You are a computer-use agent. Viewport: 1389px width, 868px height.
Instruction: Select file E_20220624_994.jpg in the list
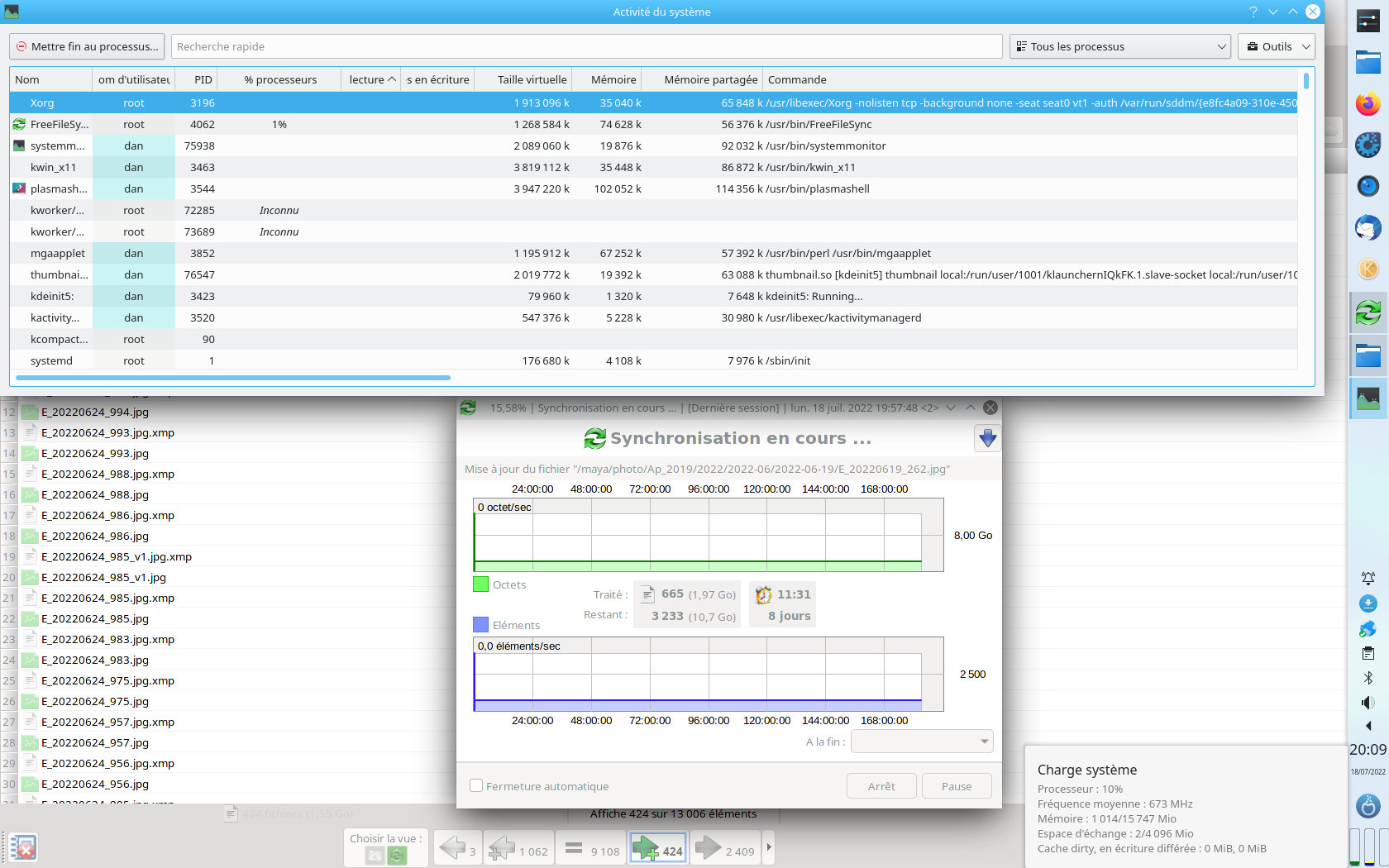pyautogui.click(x=95, y=412)
